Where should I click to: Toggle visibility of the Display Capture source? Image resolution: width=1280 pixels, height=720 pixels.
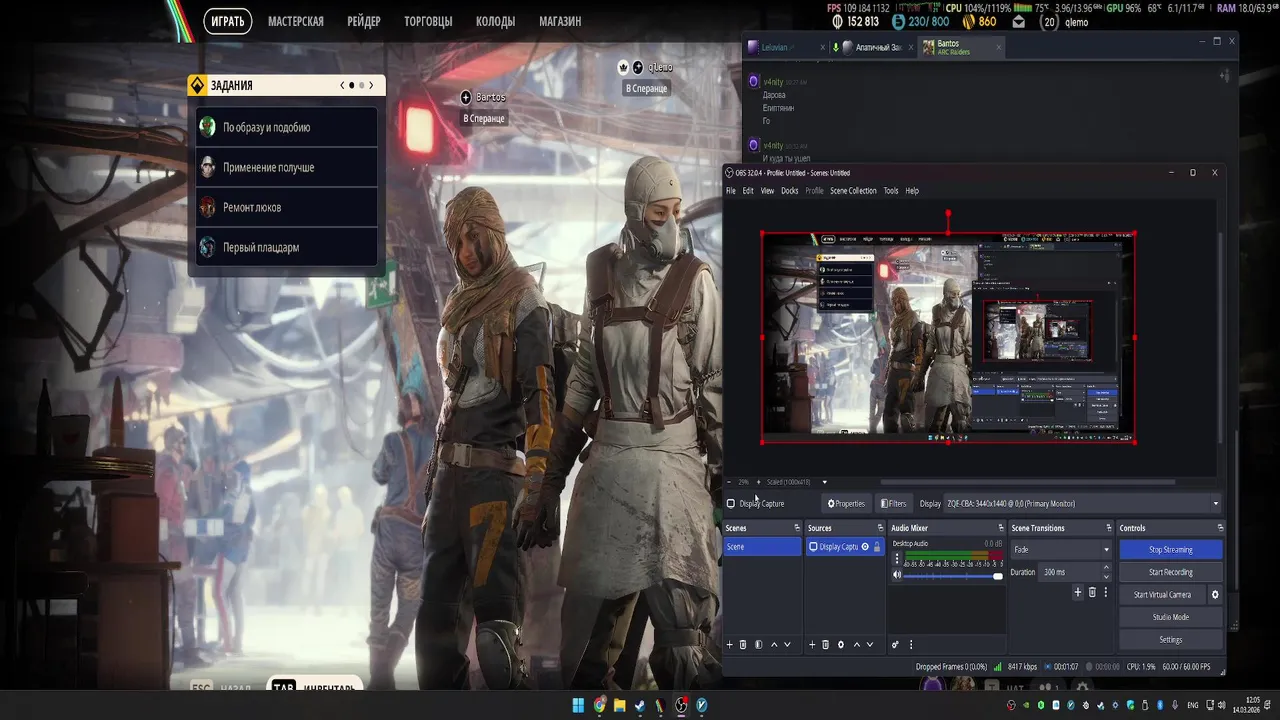point(865,547)
